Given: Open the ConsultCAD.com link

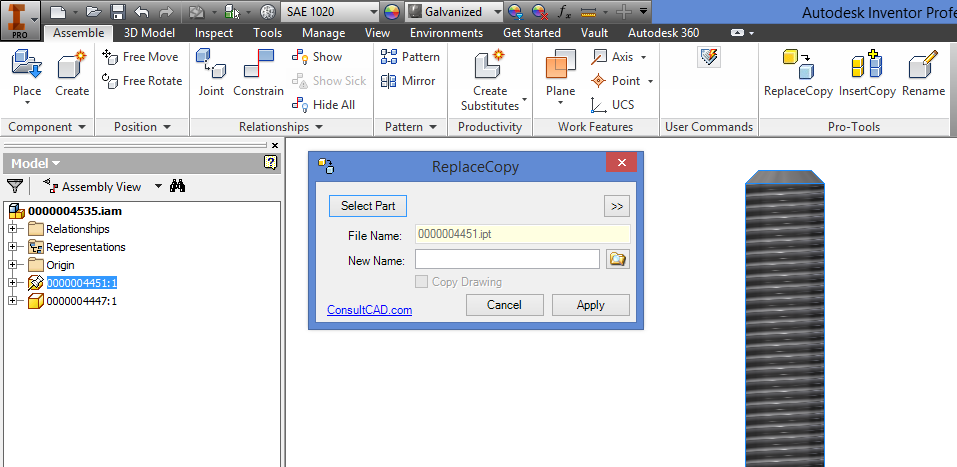Looking at the screenshot, I should [369, 310].
